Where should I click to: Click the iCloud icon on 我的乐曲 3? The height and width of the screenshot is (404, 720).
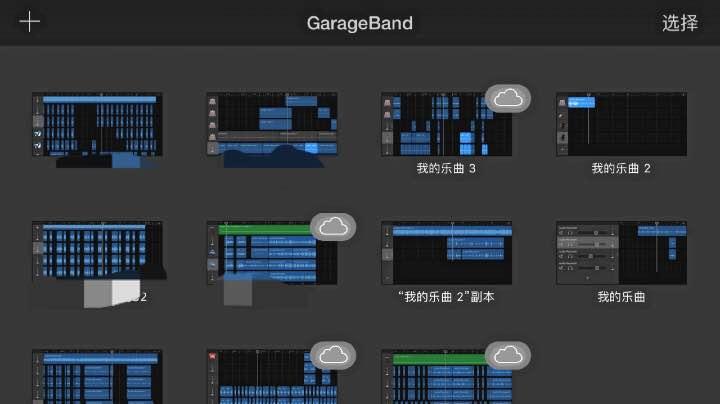tap(508, 98)
